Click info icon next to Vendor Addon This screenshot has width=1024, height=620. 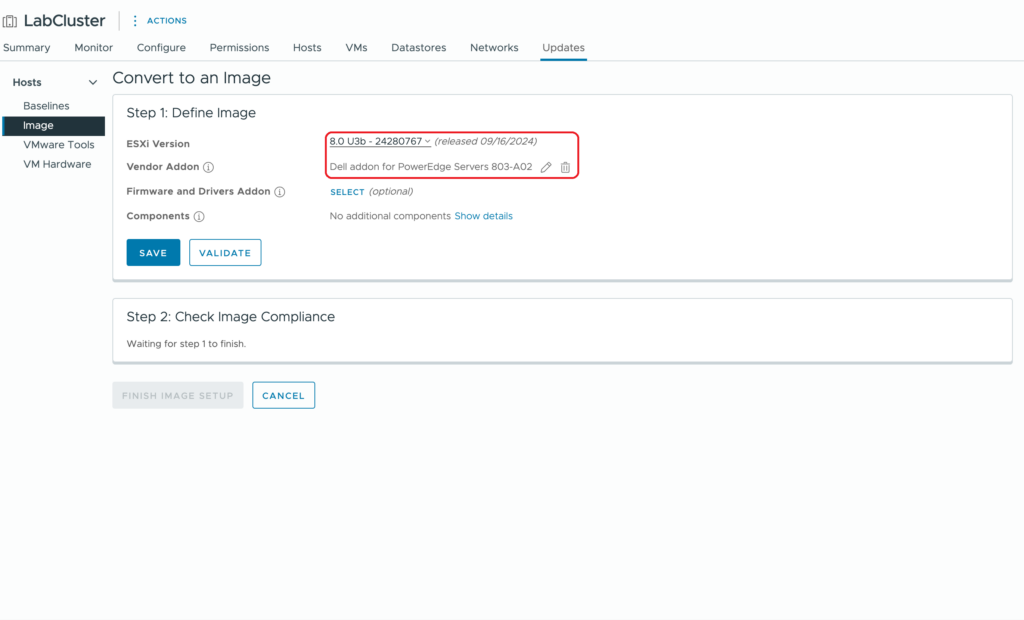pos(208,168)
